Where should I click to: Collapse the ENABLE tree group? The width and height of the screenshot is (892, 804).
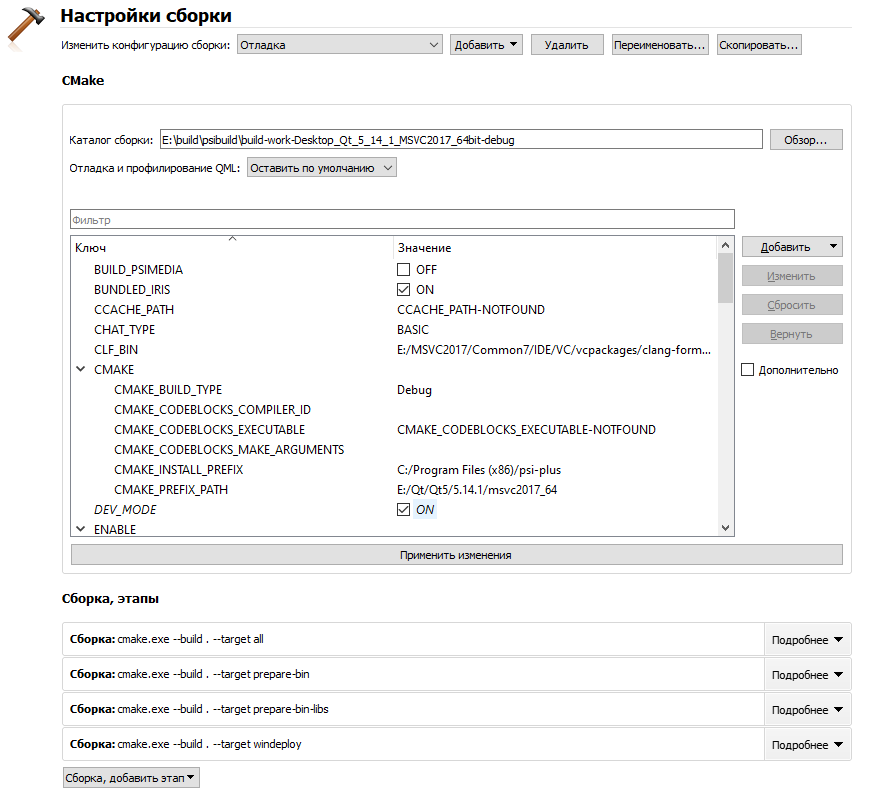click(81, 530)
